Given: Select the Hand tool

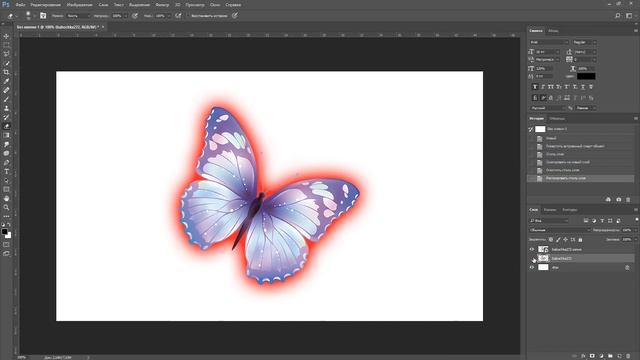Looking at the screenshot, I should coord(6,198).
